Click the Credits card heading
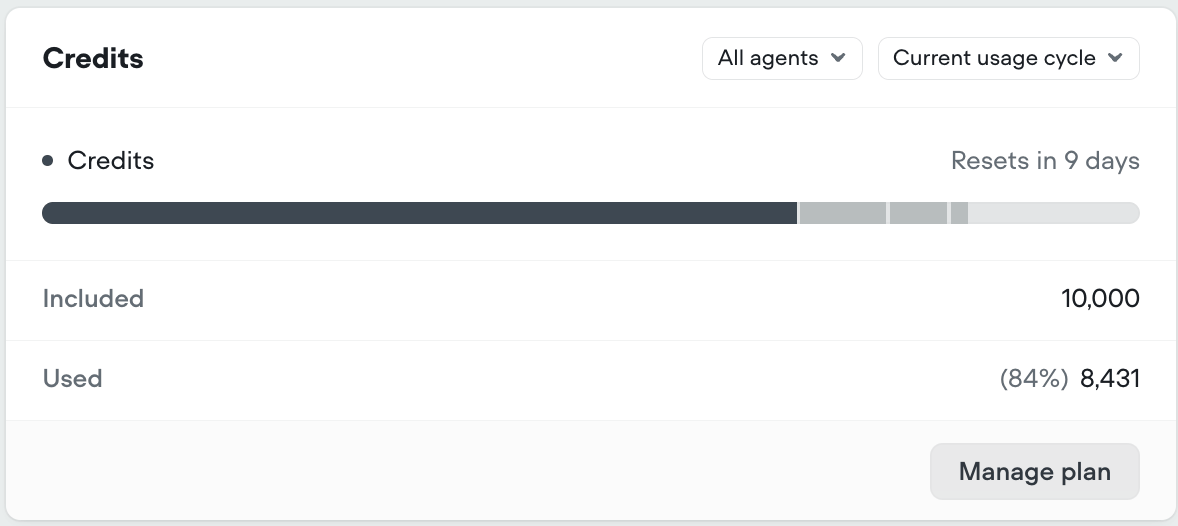 [x=93, y=58]
